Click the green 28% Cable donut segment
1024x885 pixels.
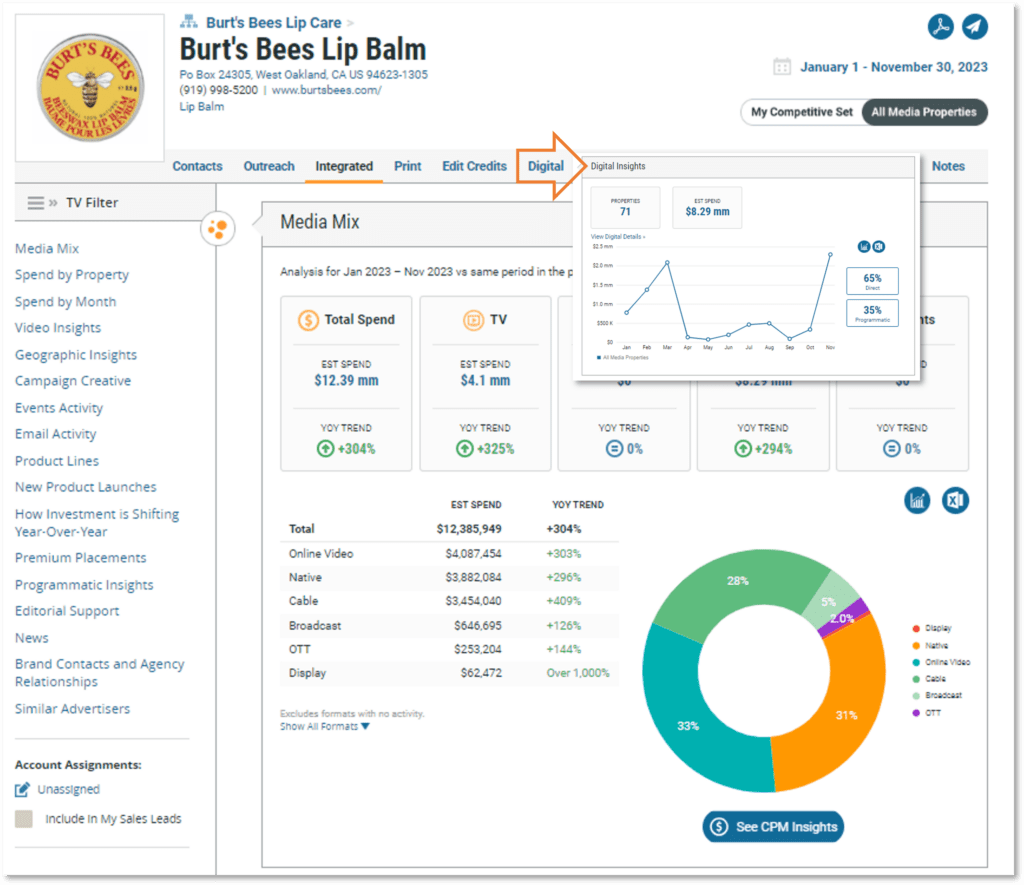click(738, 581)
